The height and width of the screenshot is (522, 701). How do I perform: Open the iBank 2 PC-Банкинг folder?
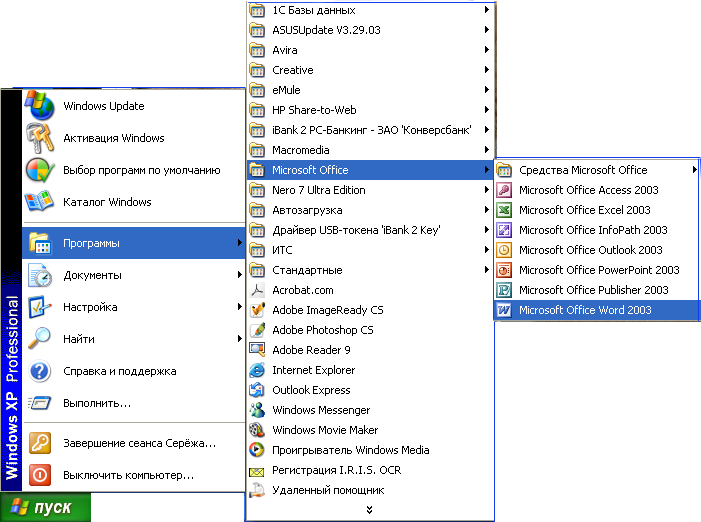pos(370,130)
